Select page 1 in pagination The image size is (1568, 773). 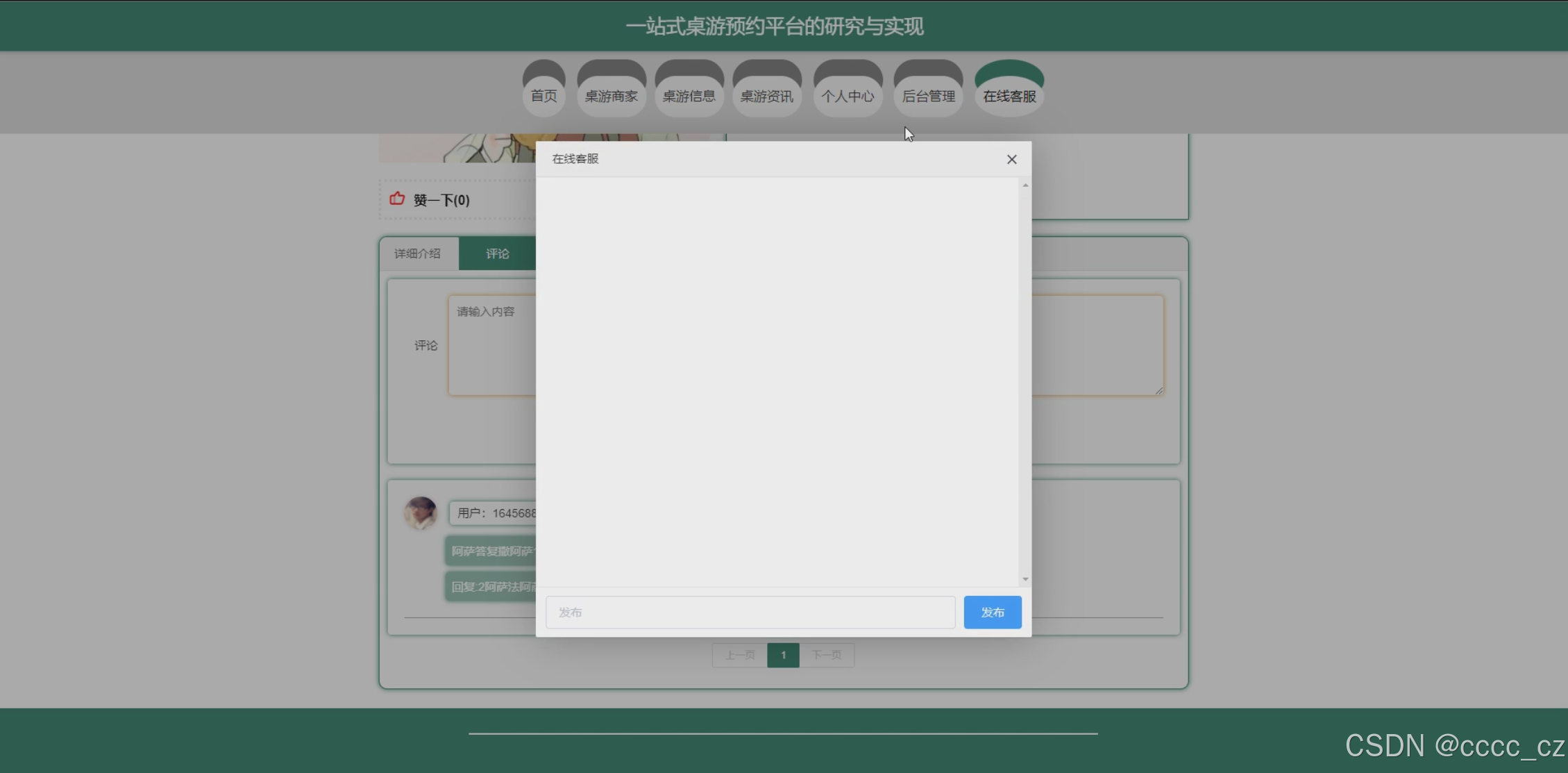[783, 655]
